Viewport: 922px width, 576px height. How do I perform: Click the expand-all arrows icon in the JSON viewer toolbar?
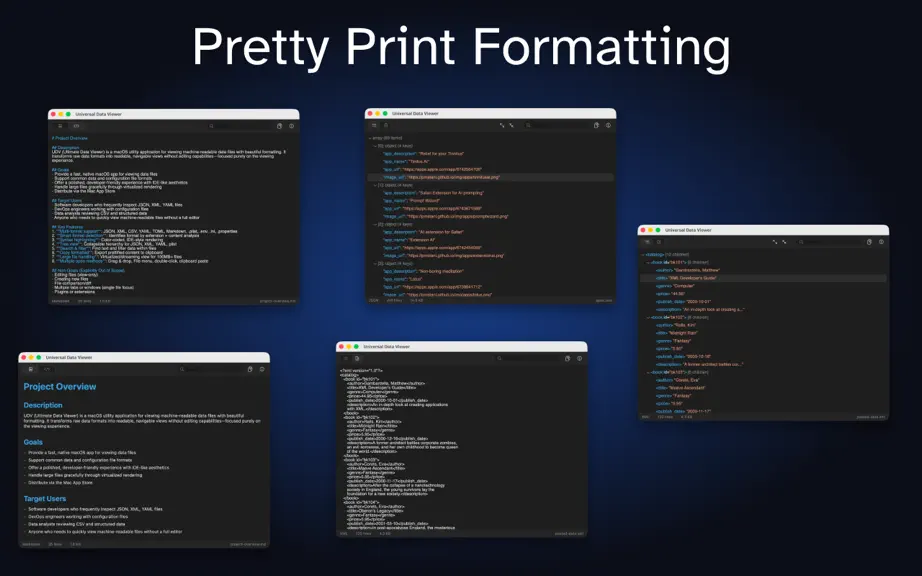(x=502, y=125)
